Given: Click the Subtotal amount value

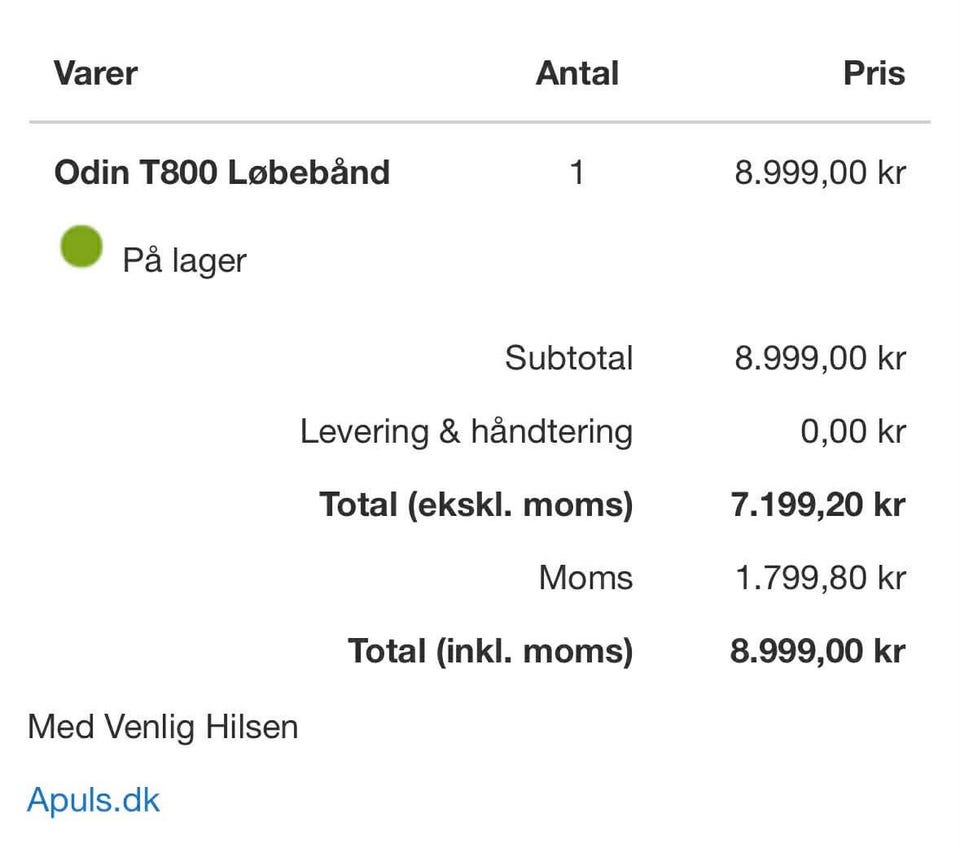Looking at the screenshot, I should [x=820, y=358].
